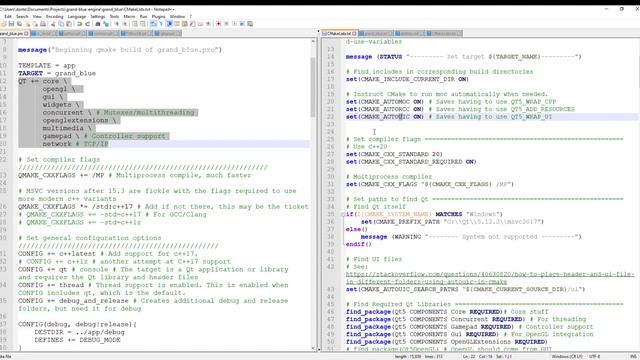
Task: Open the Tools menu
Action: click(x=114, y=17)
